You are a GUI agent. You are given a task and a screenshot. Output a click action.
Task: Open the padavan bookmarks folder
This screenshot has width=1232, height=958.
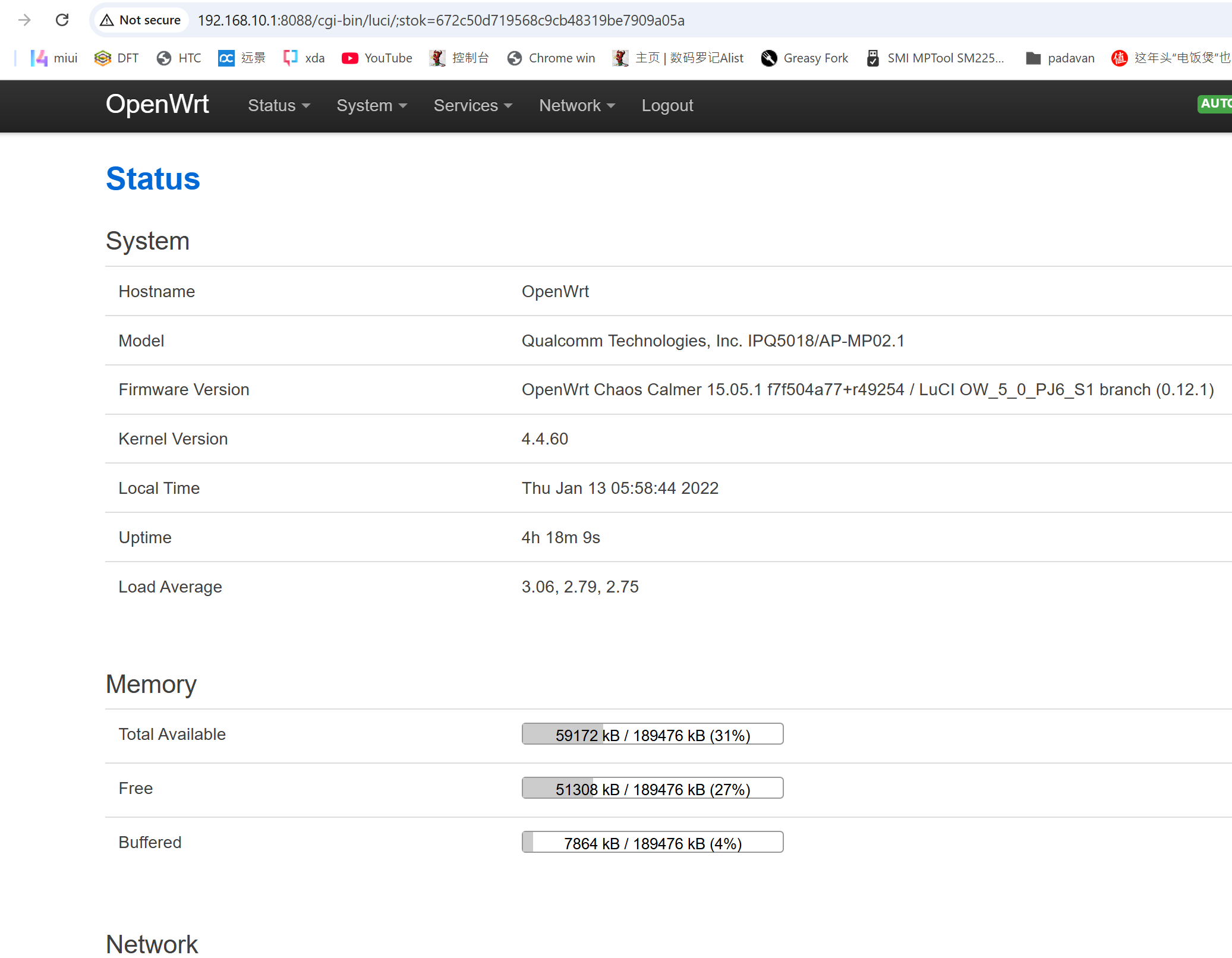point(1060,58)
